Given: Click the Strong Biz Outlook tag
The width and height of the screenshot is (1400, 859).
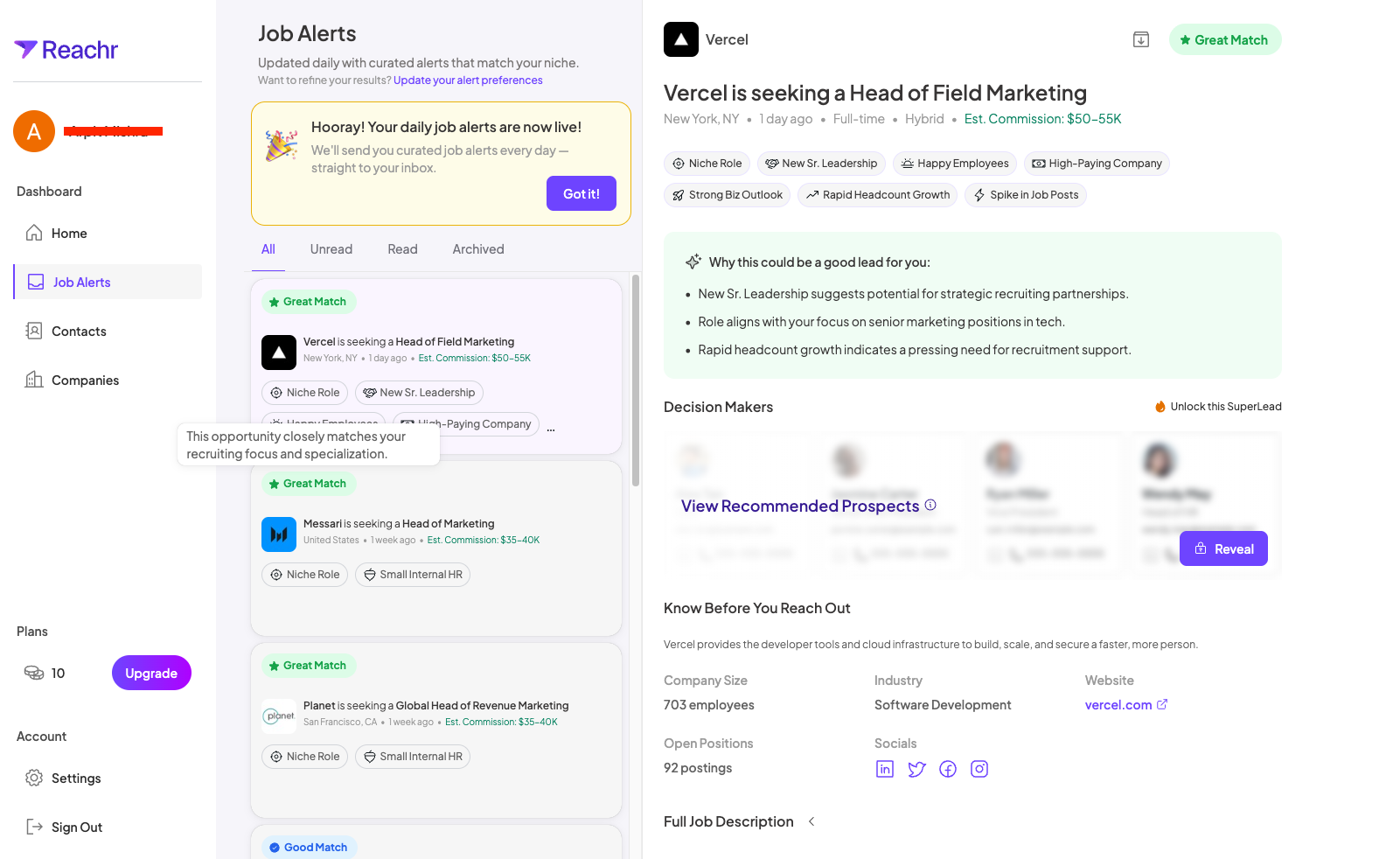Looking at the screenshot, I should point(728,195).
